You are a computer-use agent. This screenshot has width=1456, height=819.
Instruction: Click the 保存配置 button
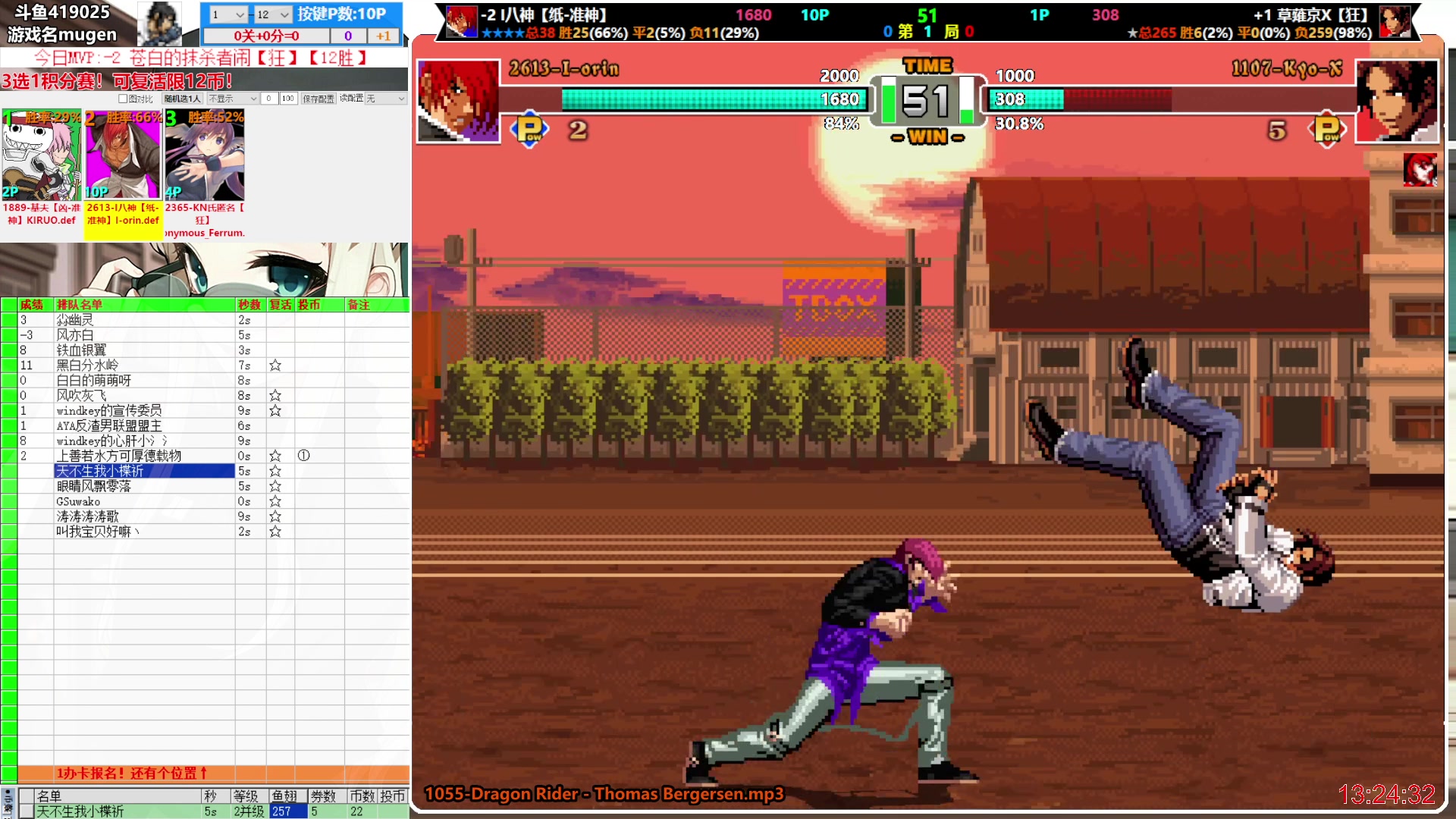coord(318,99)
